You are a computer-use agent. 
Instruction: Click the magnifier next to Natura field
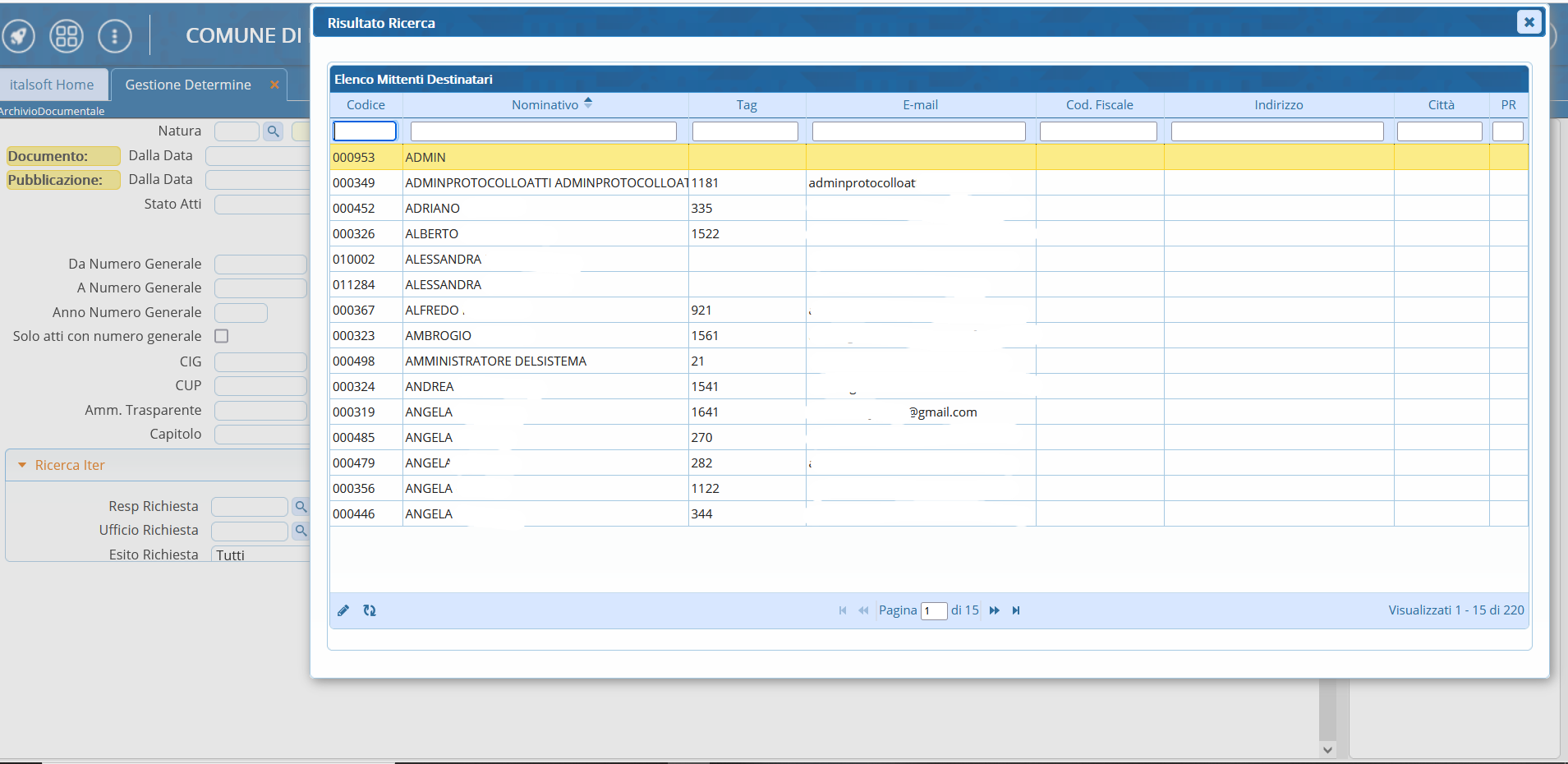point(274,131)
